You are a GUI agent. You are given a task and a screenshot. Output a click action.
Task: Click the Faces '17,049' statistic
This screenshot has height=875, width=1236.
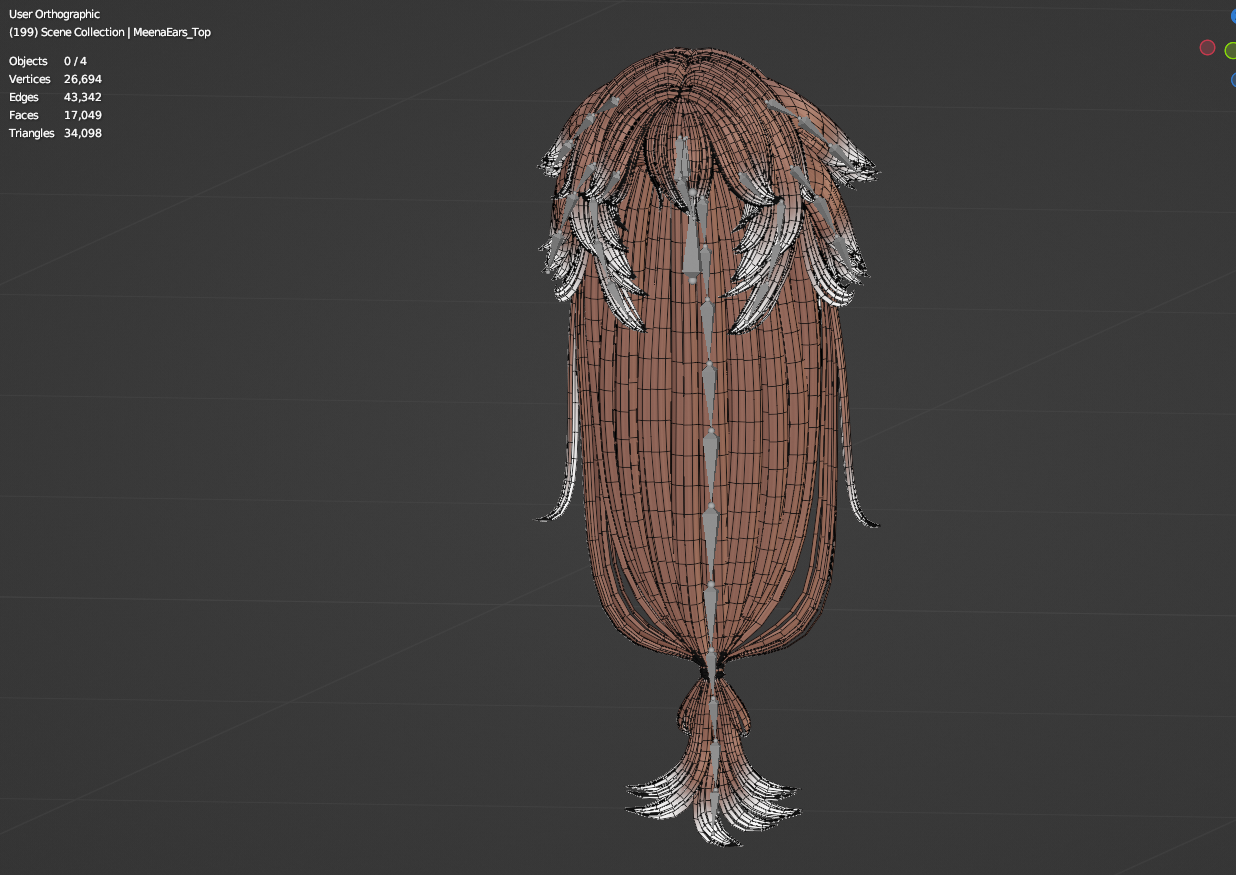pos(83,115)
